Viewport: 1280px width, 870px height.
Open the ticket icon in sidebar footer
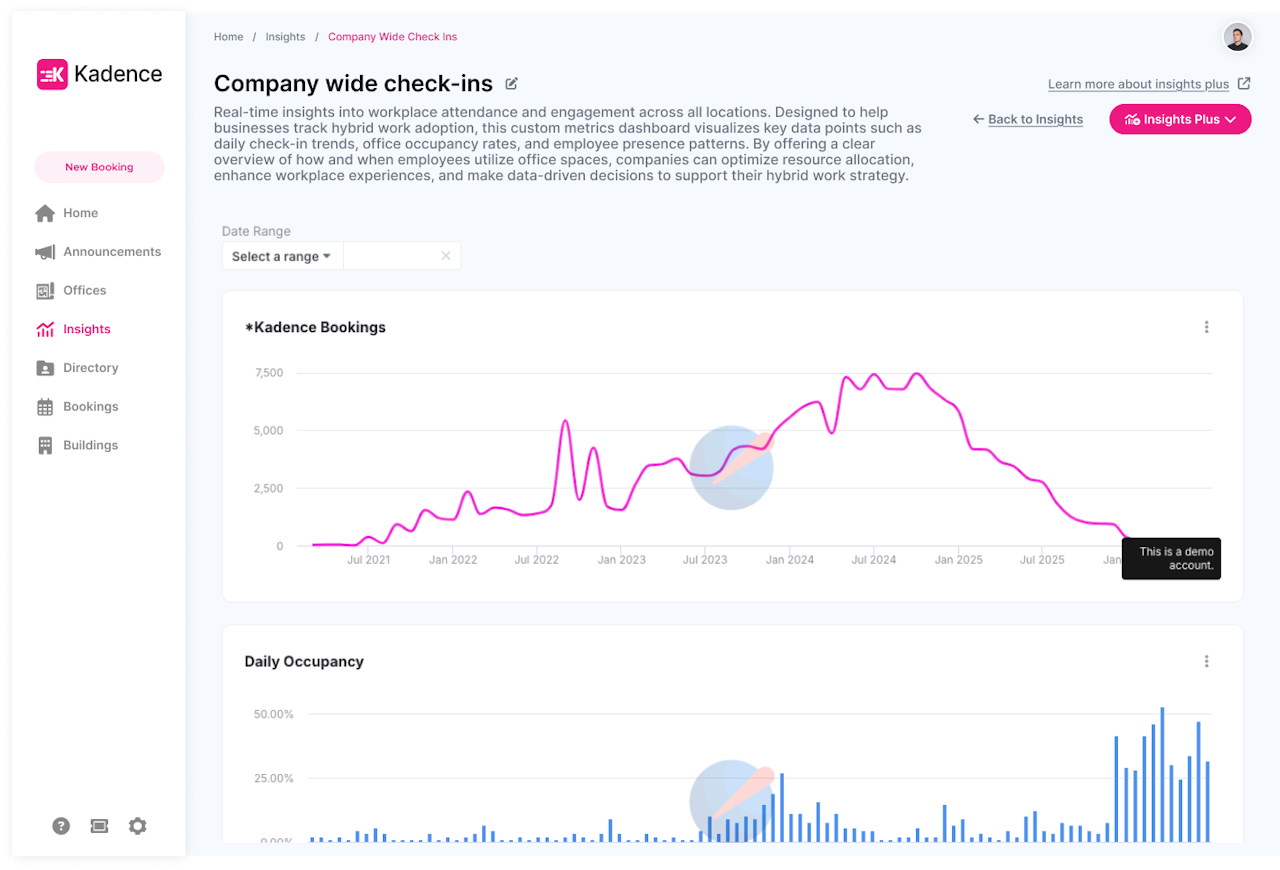click(x=99, y=826)
